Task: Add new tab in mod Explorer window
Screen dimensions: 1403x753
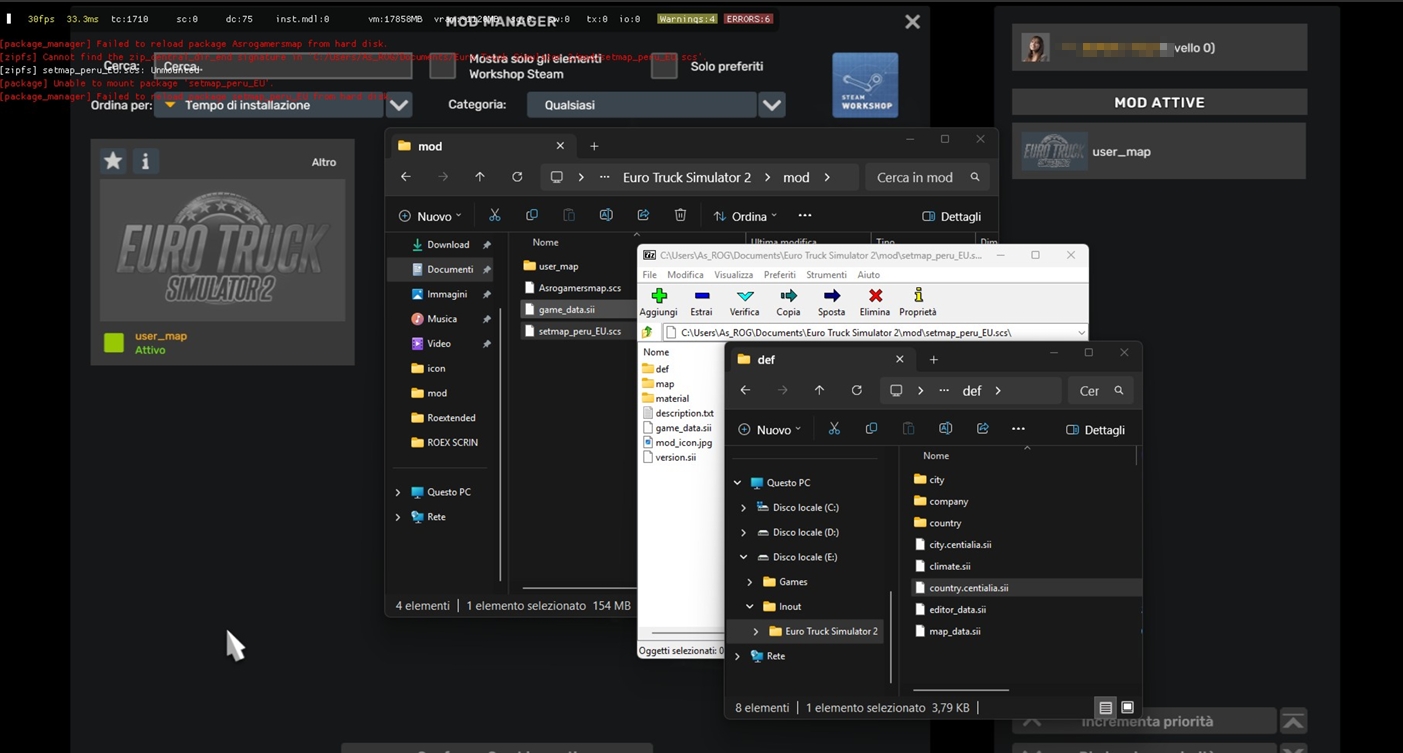Action: point(594,146)
